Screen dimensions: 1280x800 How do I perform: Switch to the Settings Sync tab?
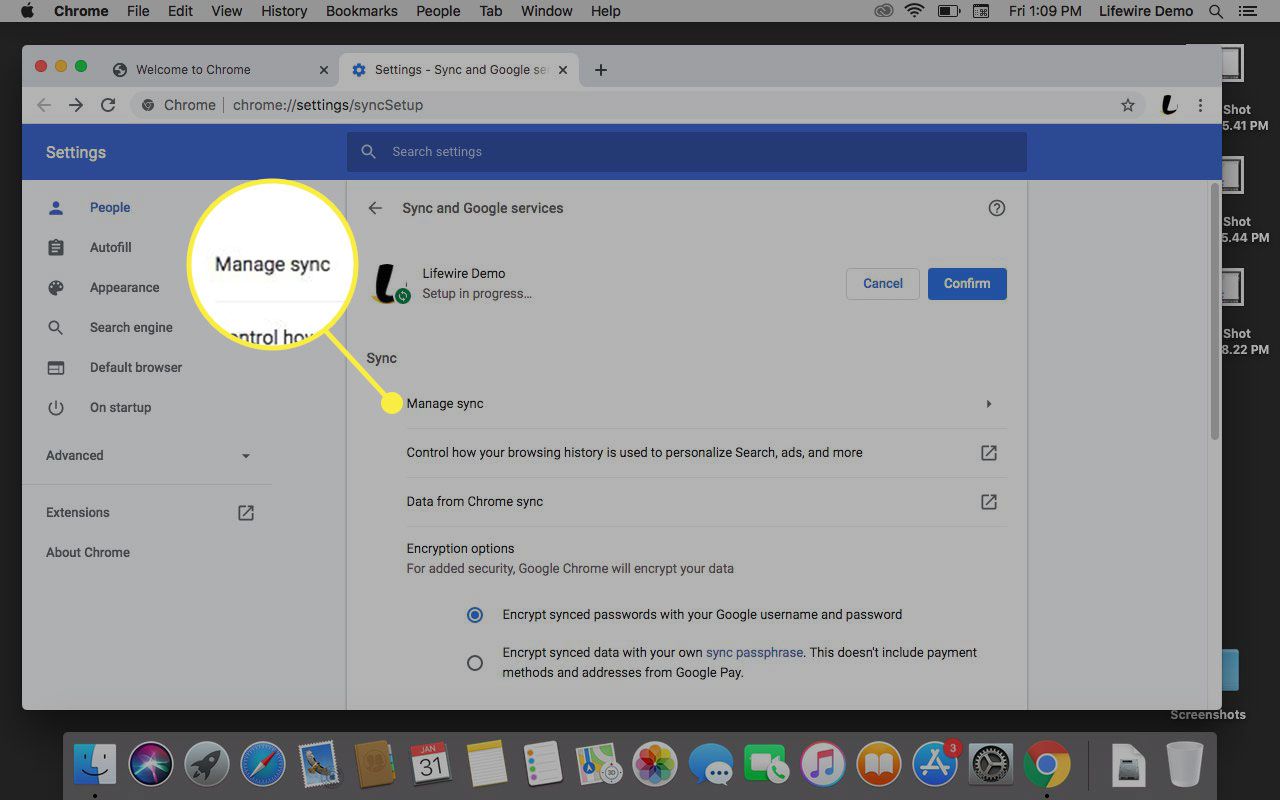(x=458, y=70)
